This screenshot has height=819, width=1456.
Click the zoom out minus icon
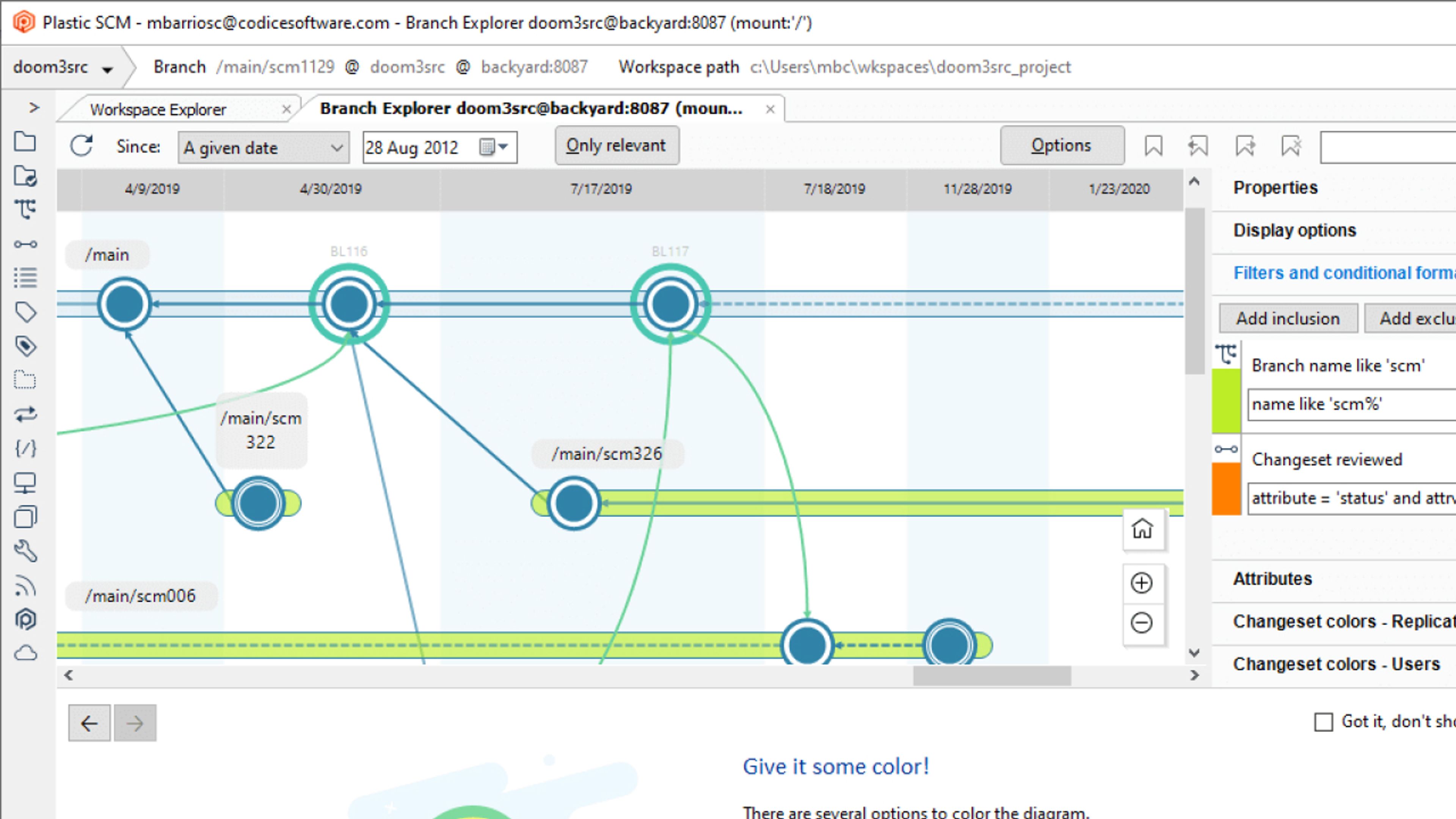(x=1142, y=623)
